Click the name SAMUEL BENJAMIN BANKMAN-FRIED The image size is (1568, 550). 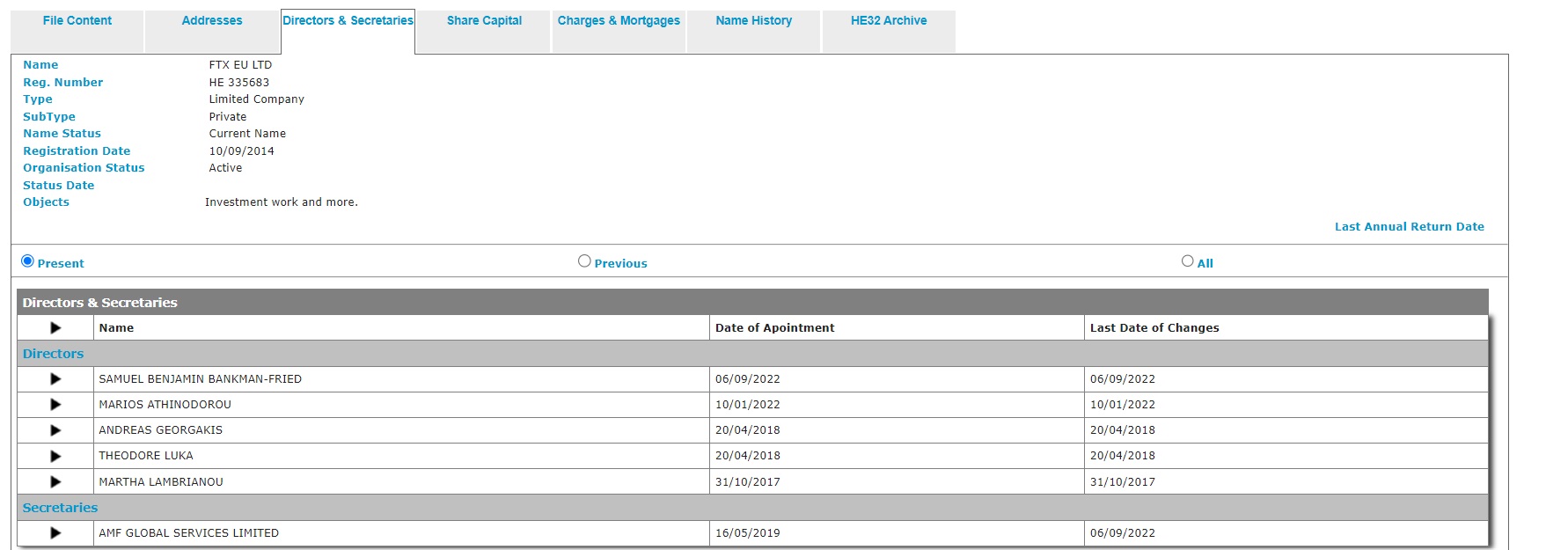[x=200, y=379]
